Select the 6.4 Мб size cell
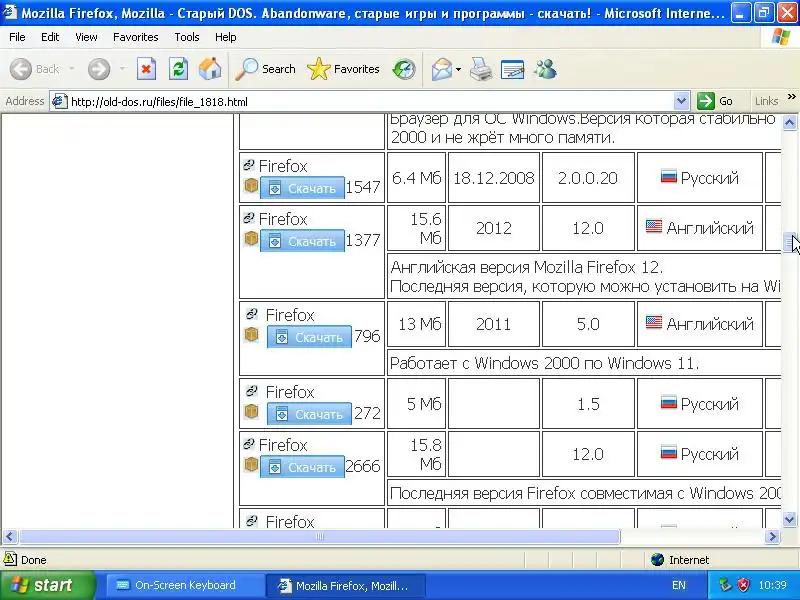The image size is (800, 600). [416, 178]
